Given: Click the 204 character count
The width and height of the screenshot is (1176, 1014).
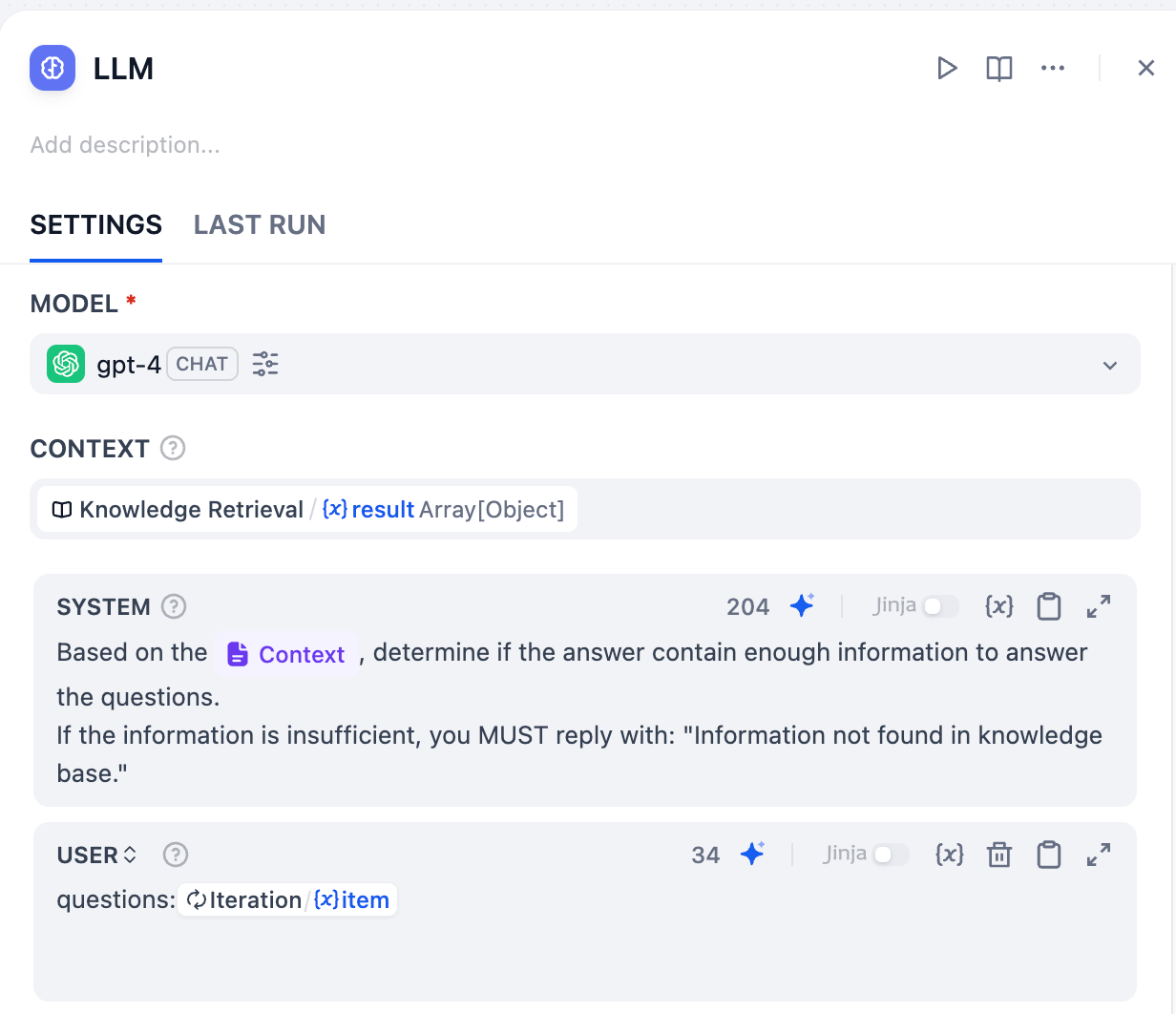Looking at the screenshot, I should point(748,607).
